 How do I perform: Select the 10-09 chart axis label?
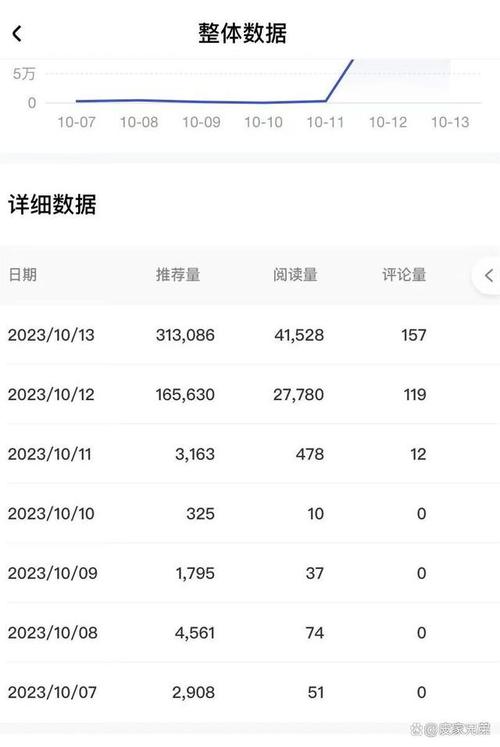point(201,122)
